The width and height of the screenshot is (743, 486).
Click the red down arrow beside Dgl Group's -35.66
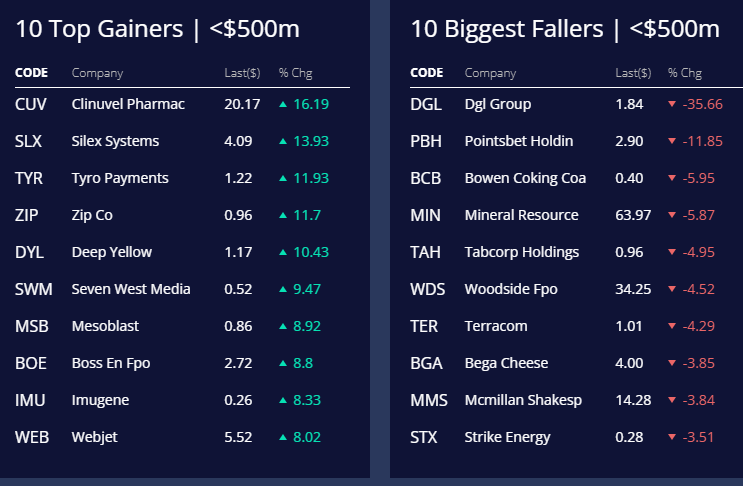(671, 104)
